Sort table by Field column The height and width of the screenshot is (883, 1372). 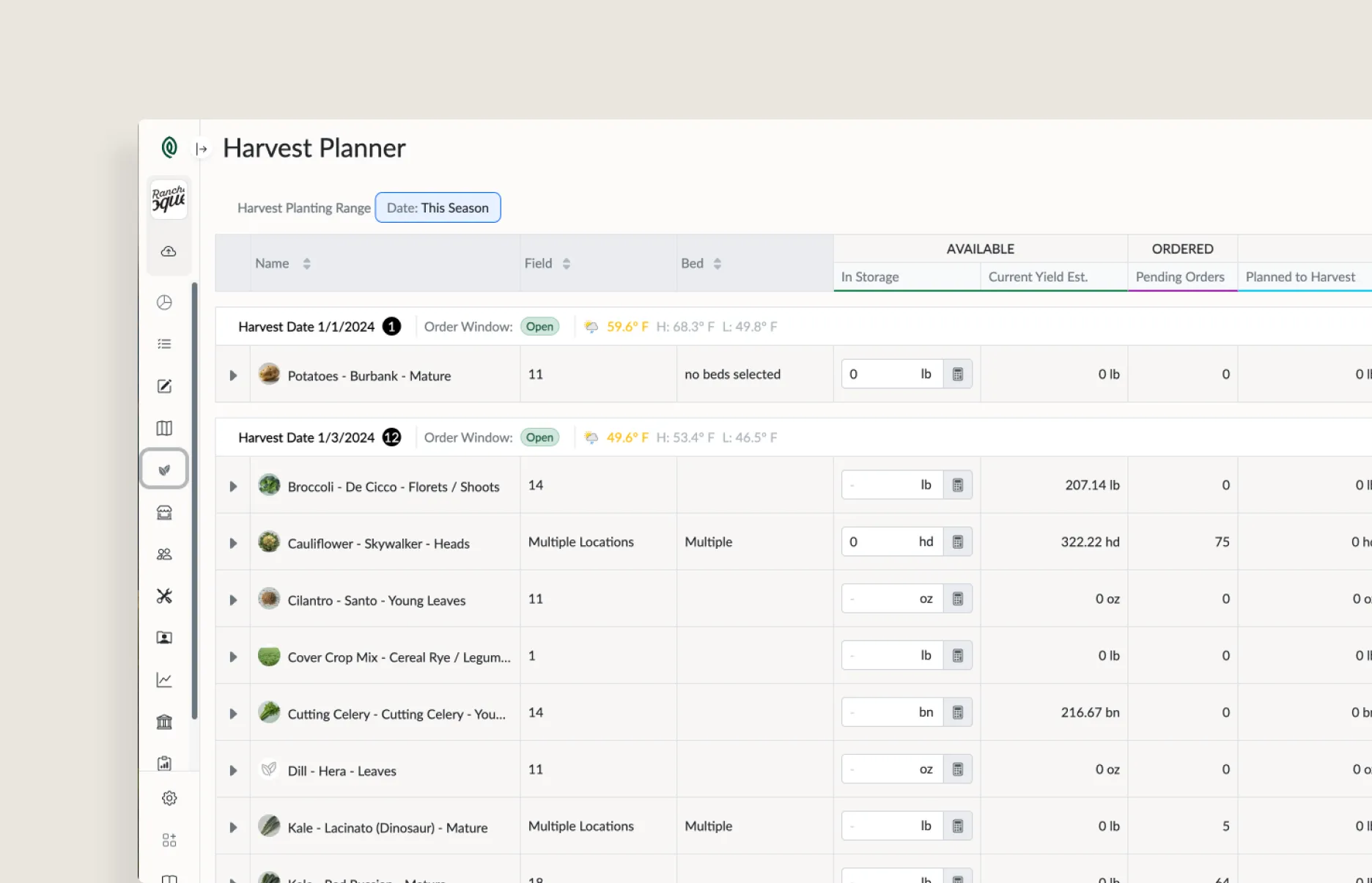click(x=566, y=264)
